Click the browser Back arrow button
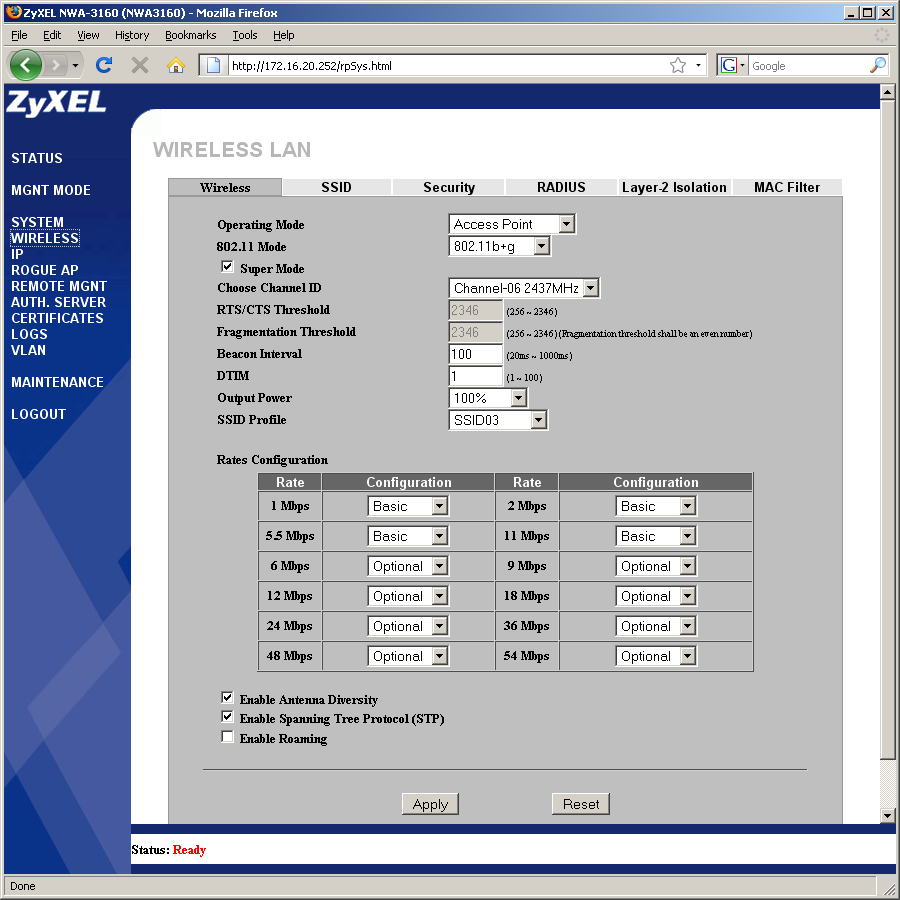The width and height of the screenshot is (900, 900). tap(26, 65)
